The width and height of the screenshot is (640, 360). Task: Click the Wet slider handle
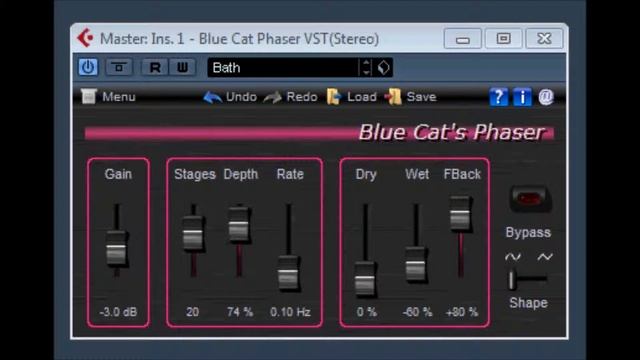point(416,265)
